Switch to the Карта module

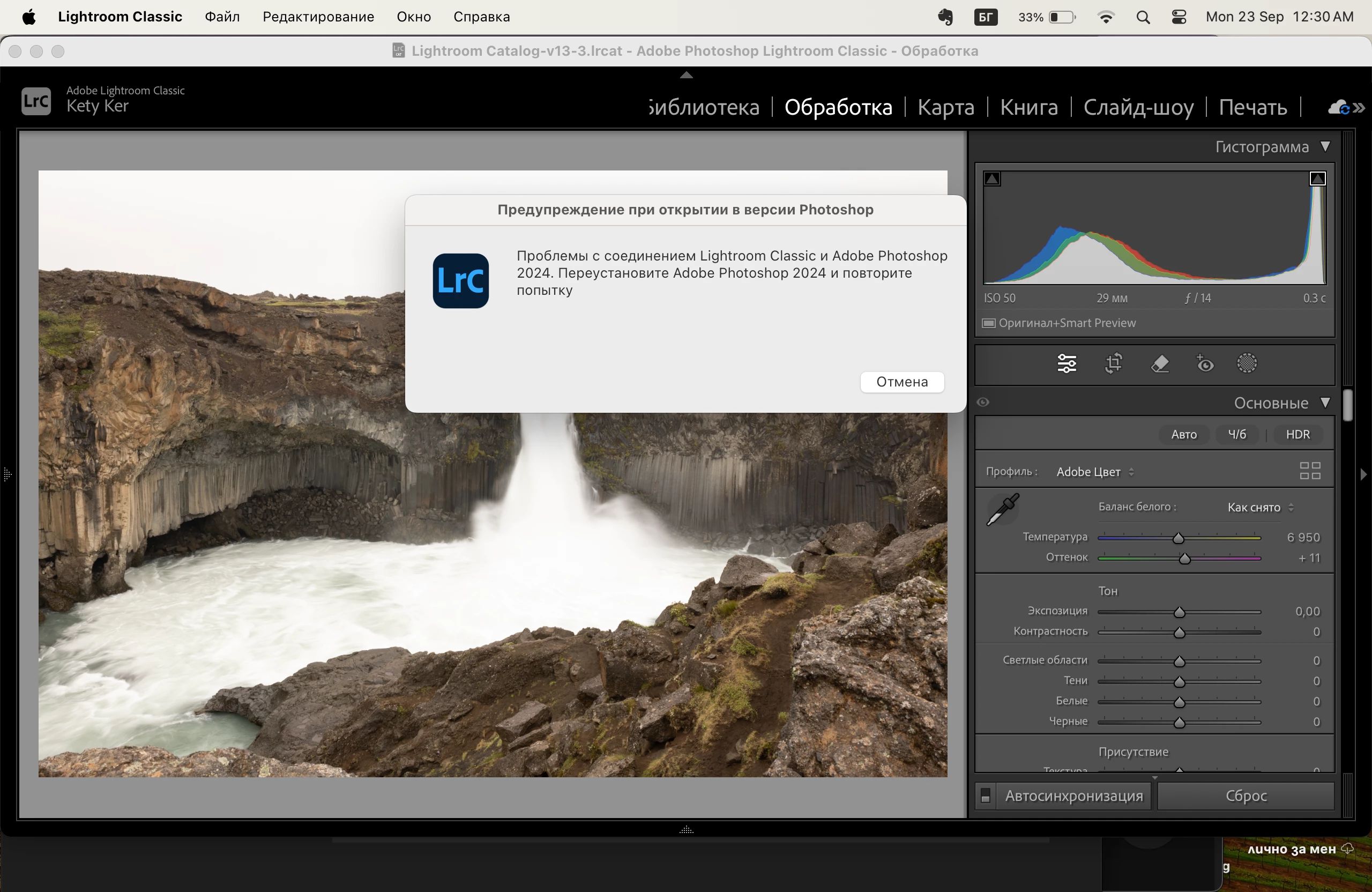pos(945,107)
